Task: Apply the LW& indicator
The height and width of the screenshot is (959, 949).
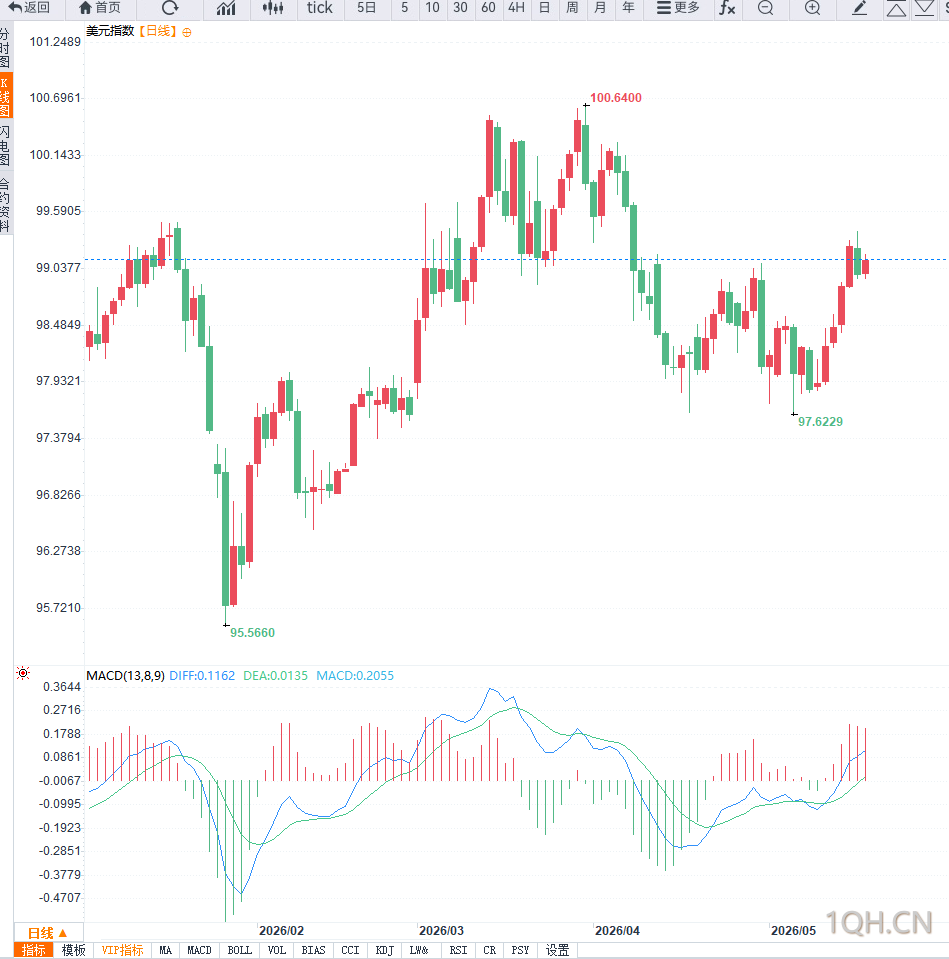Action: point(419,950)
